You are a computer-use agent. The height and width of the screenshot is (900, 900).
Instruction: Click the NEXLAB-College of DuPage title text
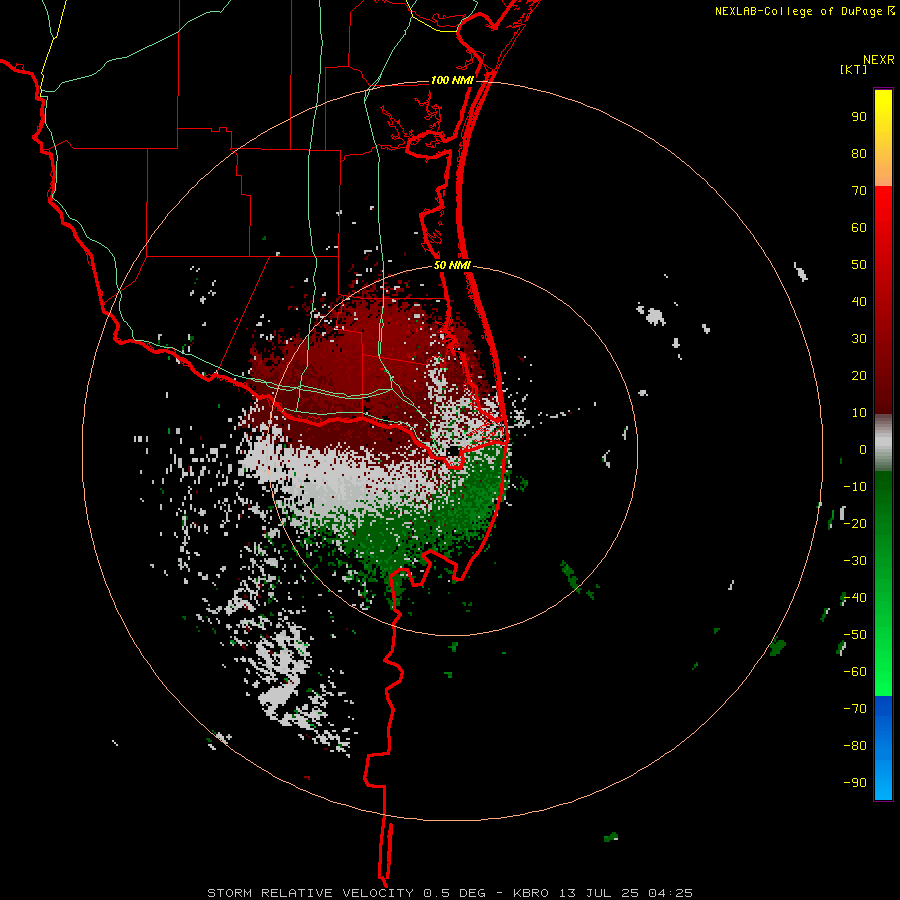tap(798, 11)
